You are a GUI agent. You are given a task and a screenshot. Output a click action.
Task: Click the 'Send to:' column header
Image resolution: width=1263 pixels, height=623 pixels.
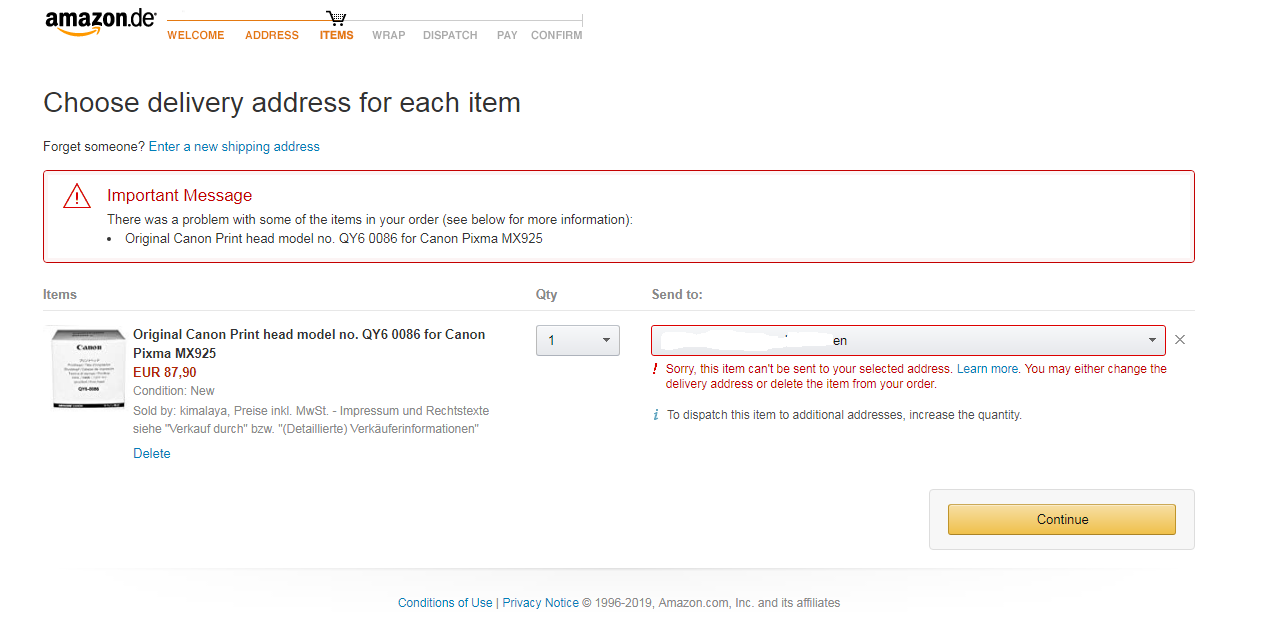click(678, 295)
